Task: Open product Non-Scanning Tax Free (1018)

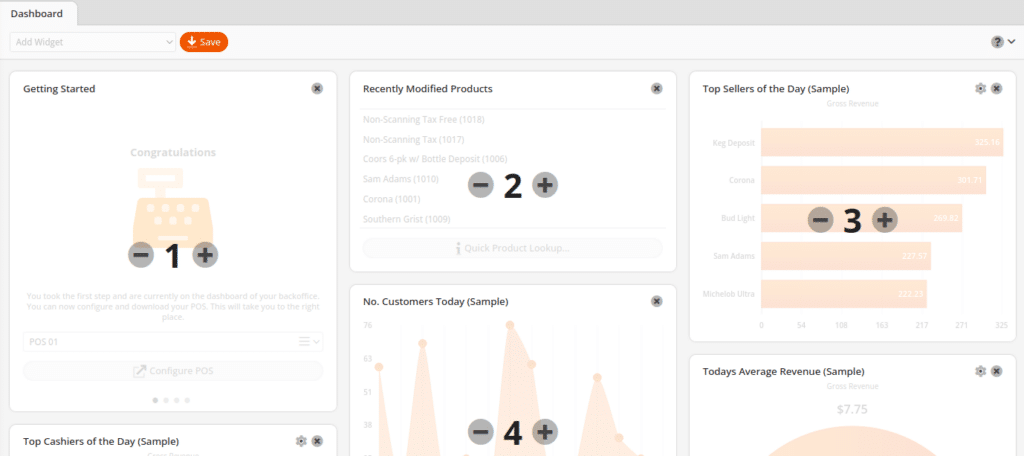Action: point(424,120)
